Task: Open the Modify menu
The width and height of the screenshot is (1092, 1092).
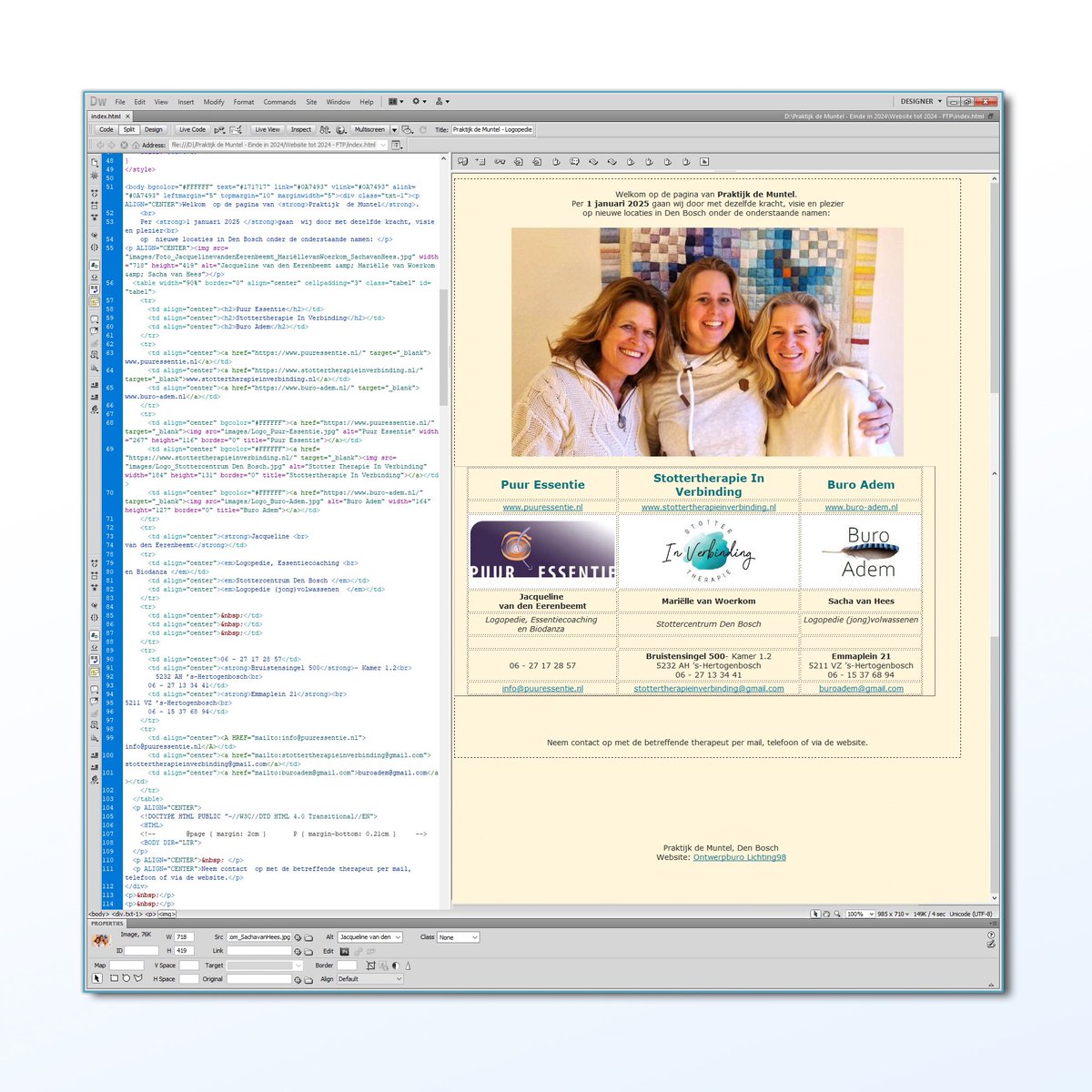Action: pyautogui.click(x=214, y=102)
